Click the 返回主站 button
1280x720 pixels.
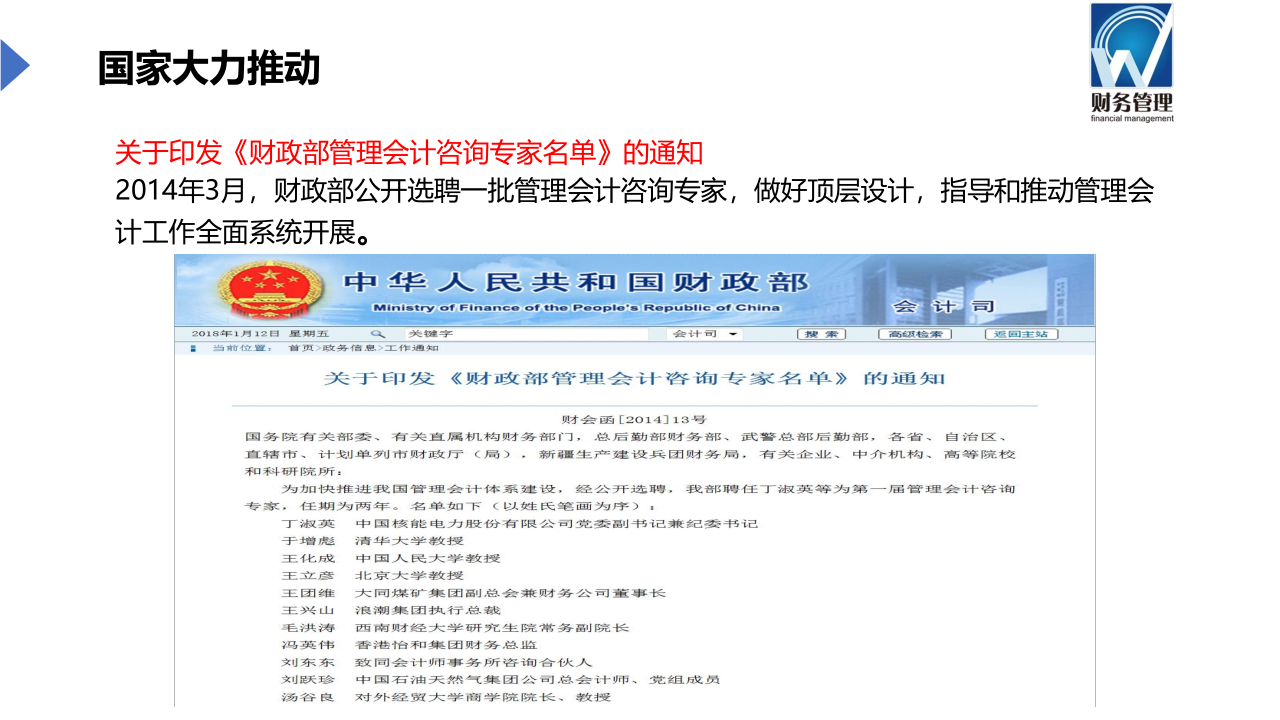click(1021, 334)
